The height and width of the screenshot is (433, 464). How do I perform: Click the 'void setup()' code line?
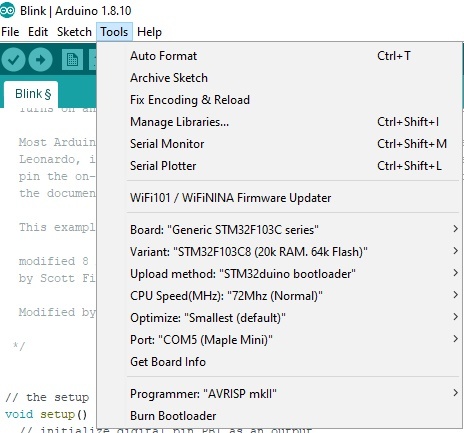(x=46, y=414)
